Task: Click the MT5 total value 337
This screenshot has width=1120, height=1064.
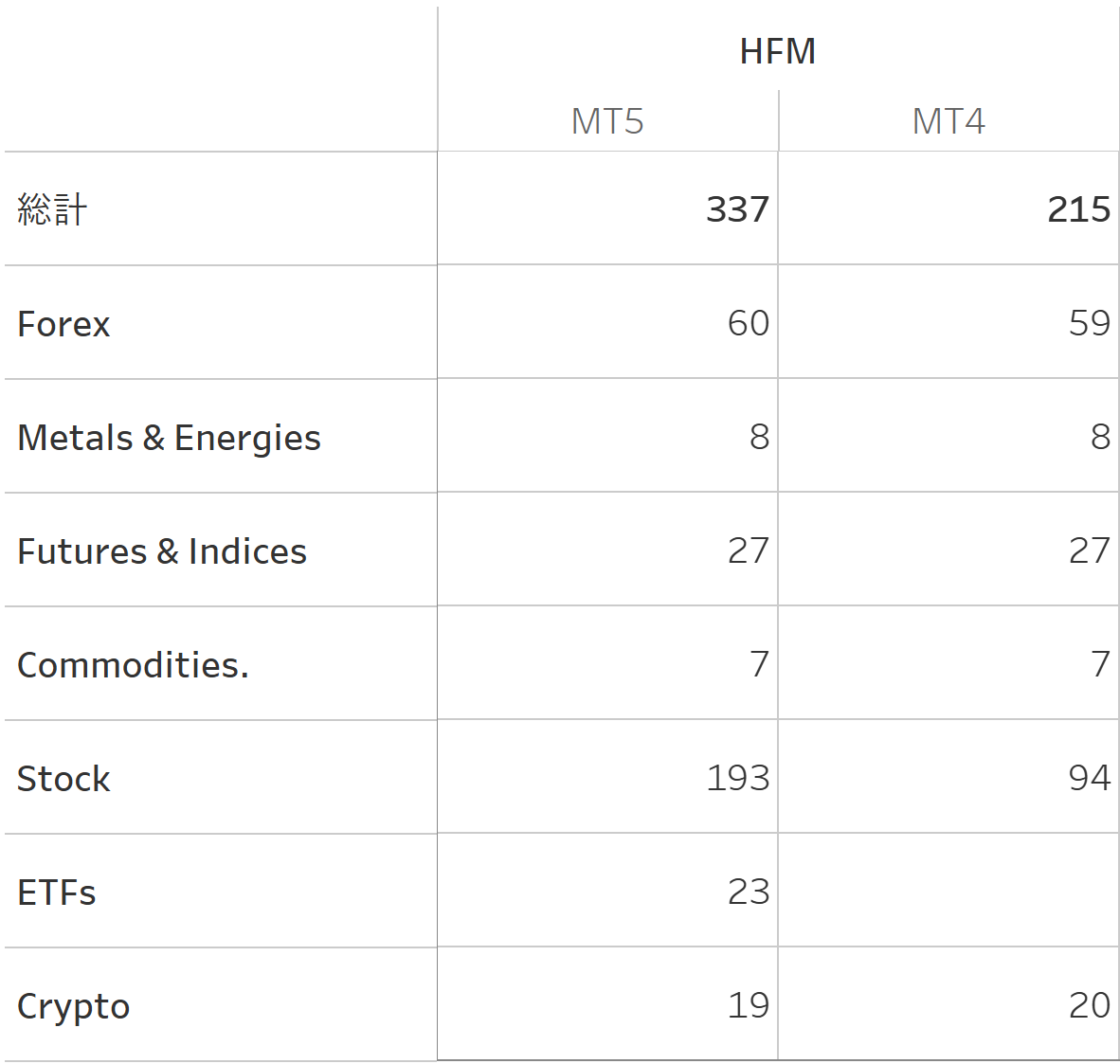Action: pos(737,209)
